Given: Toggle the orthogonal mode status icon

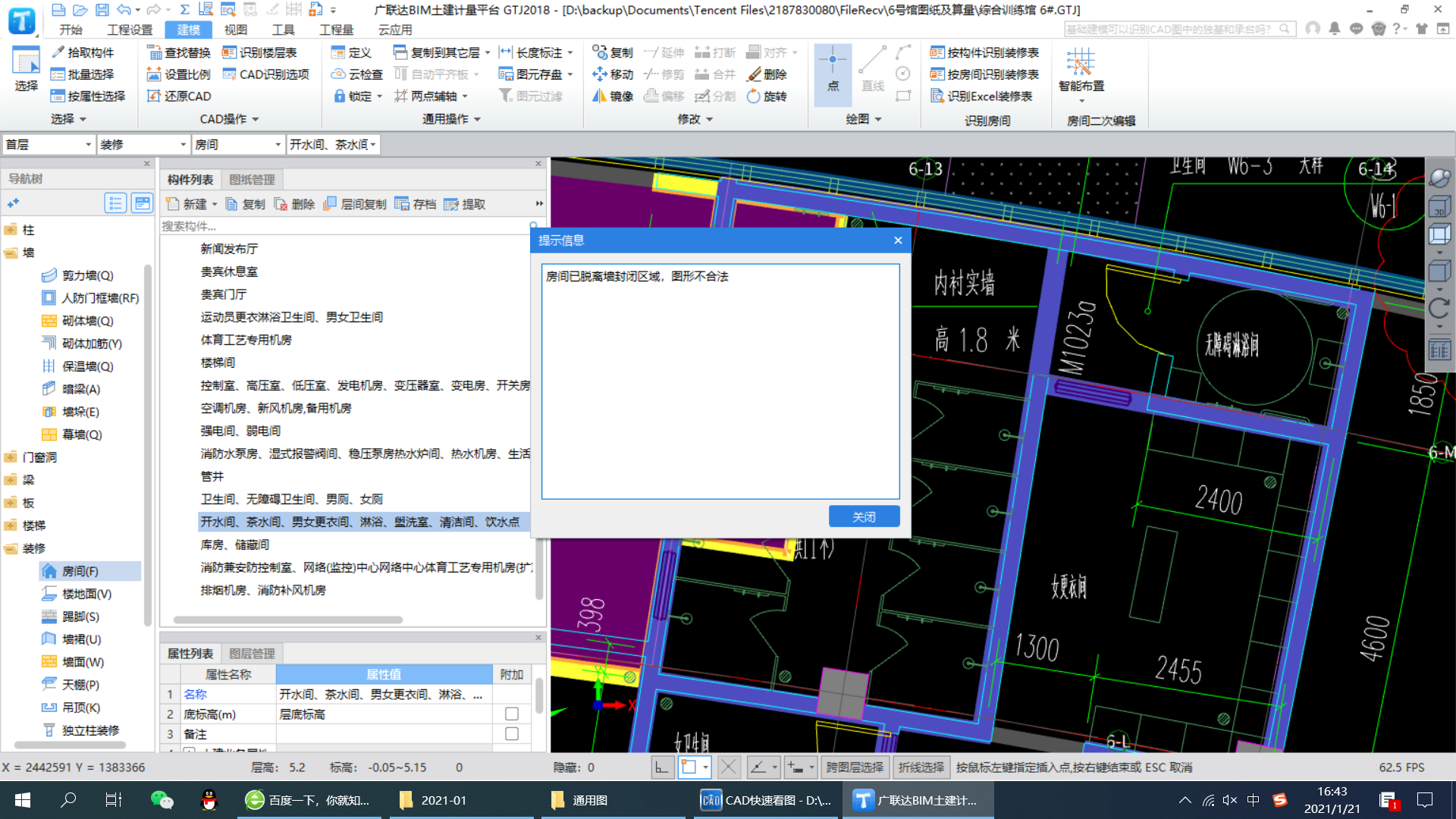Looking at the screenshot, I should click(662, 767).
